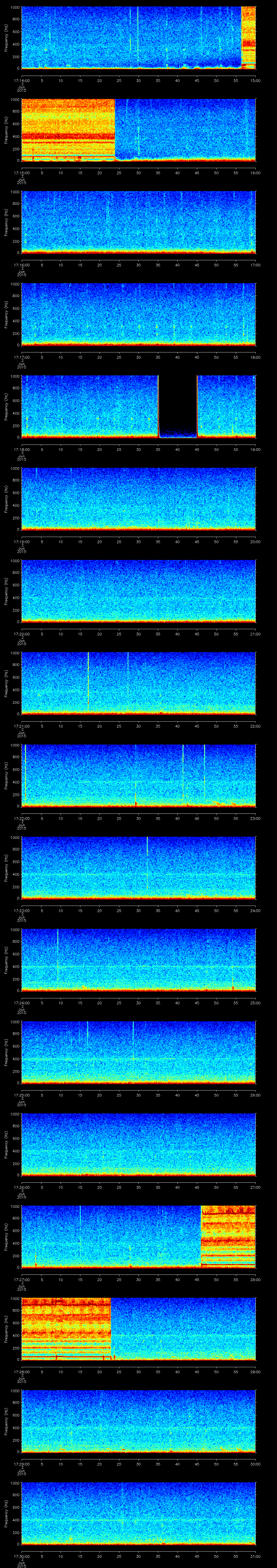Click the '28:00' end time label
The image size is (277, 1568).
255,1279
